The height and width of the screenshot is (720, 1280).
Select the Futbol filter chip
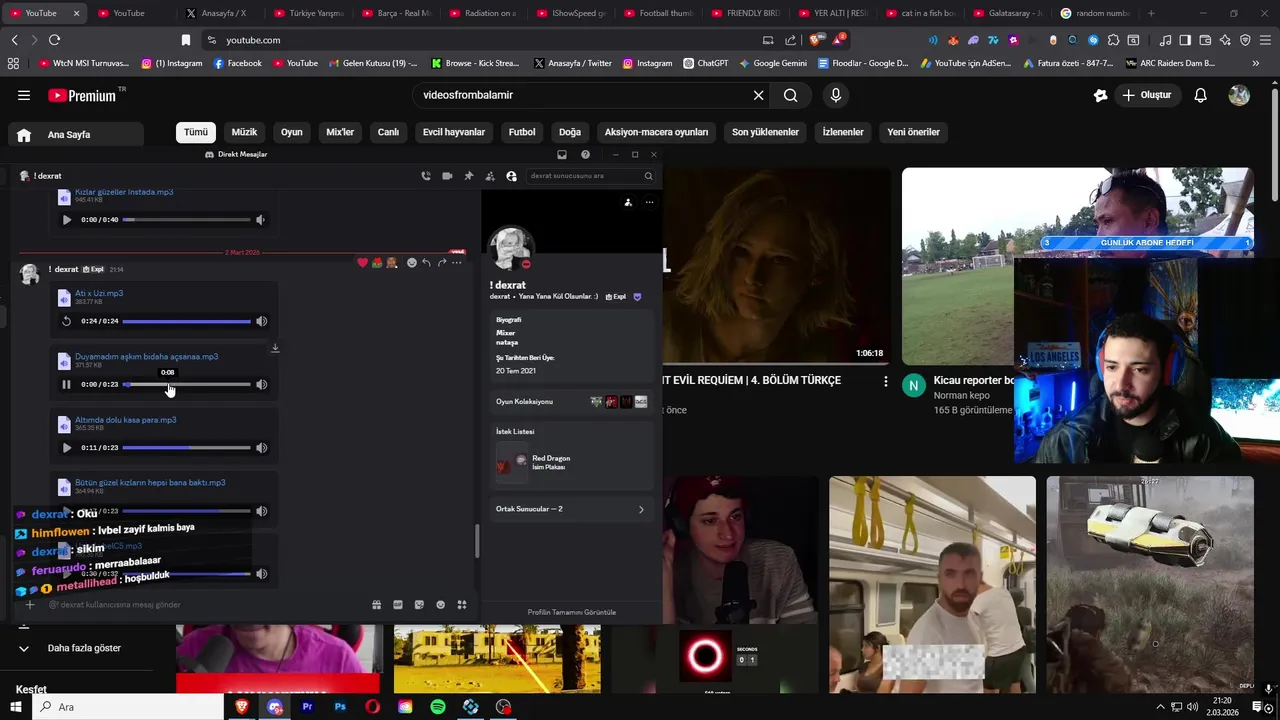[x=522, y=132]
